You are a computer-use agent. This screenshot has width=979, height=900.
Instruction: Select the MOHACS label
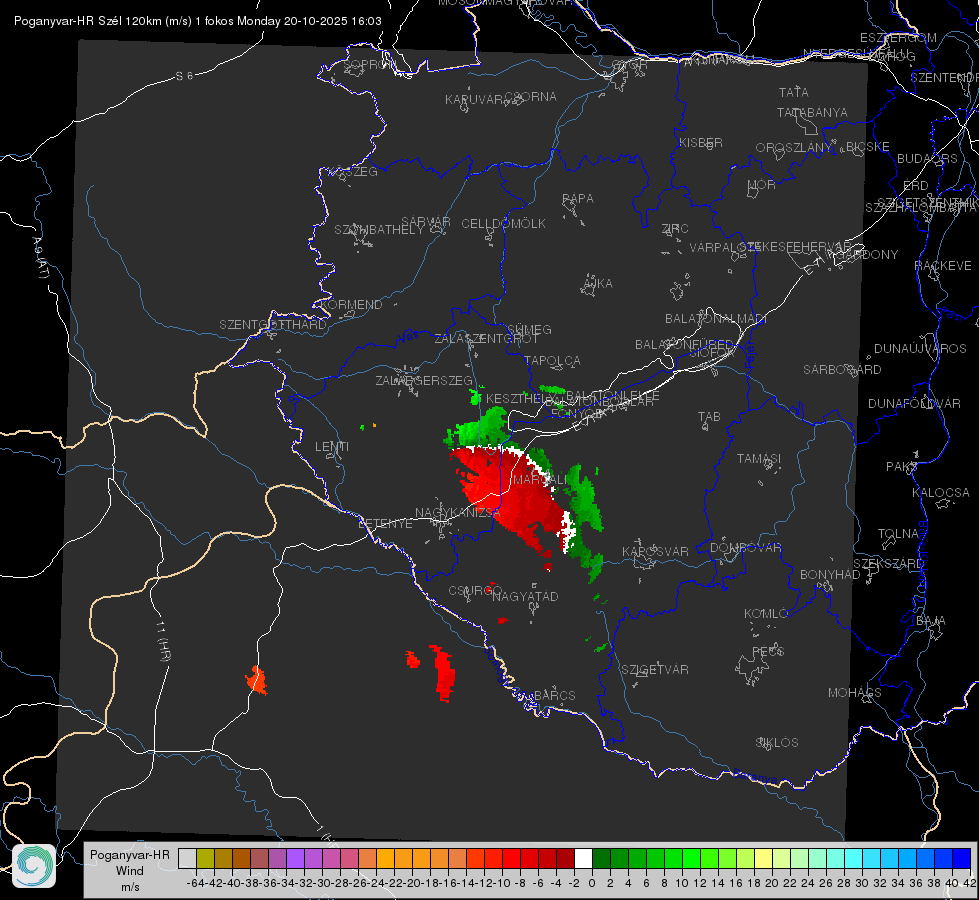click(855, 693)
